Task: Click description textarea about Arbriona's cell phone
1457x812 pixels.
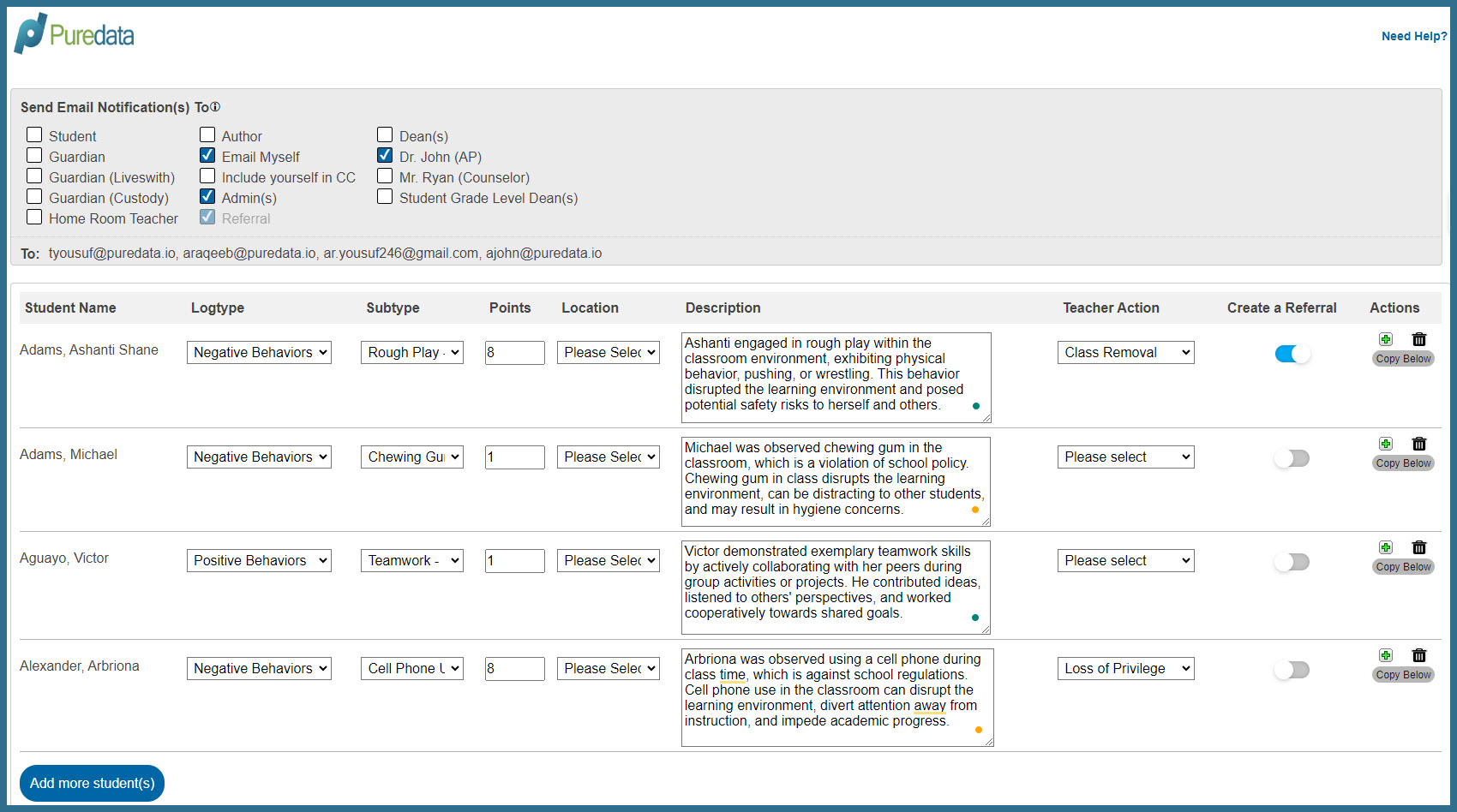Action: 837,697
